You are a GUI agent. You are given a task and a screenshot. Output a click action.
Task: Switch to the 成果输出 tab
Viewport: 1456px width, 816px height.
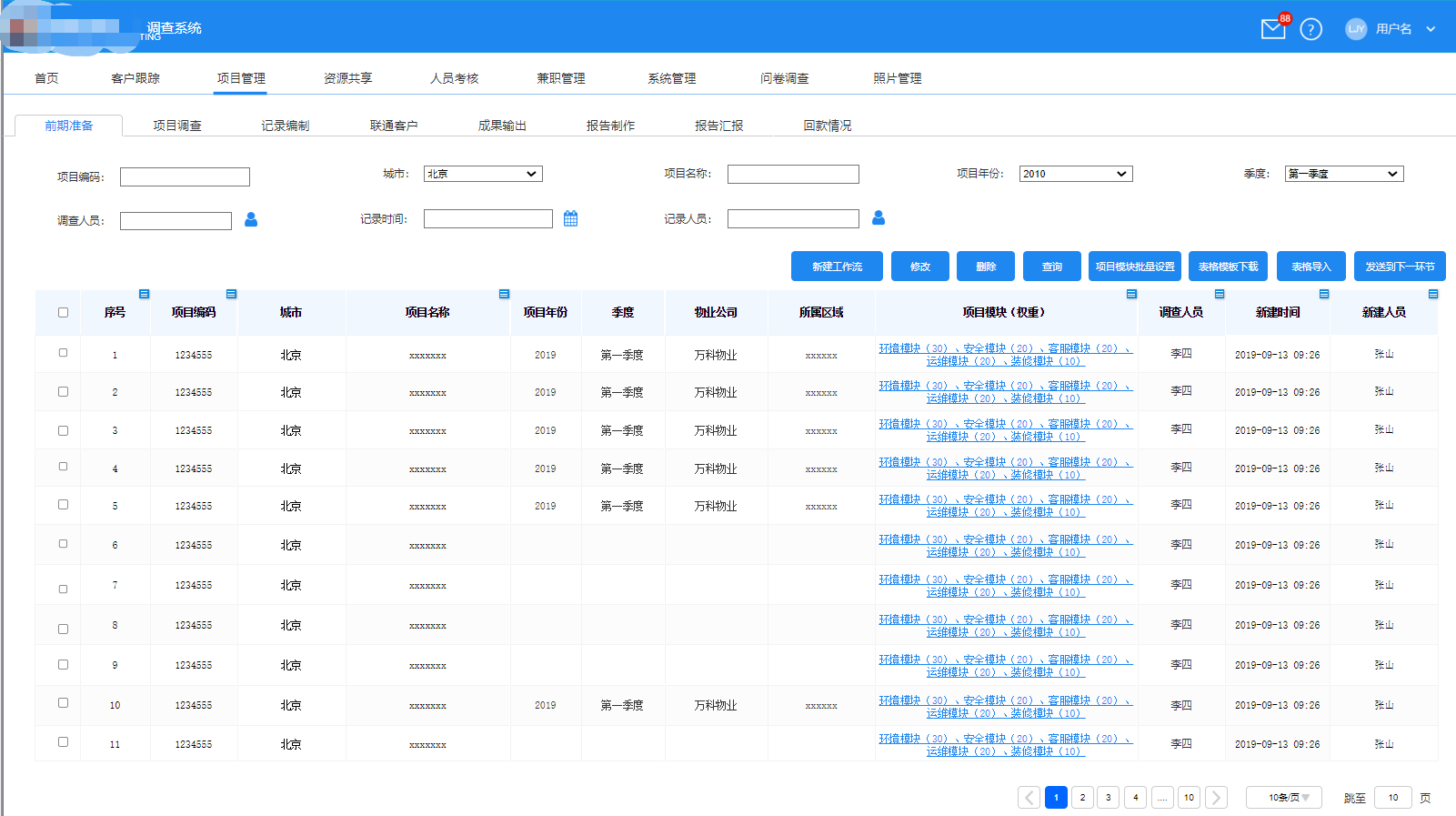[503, 126]
